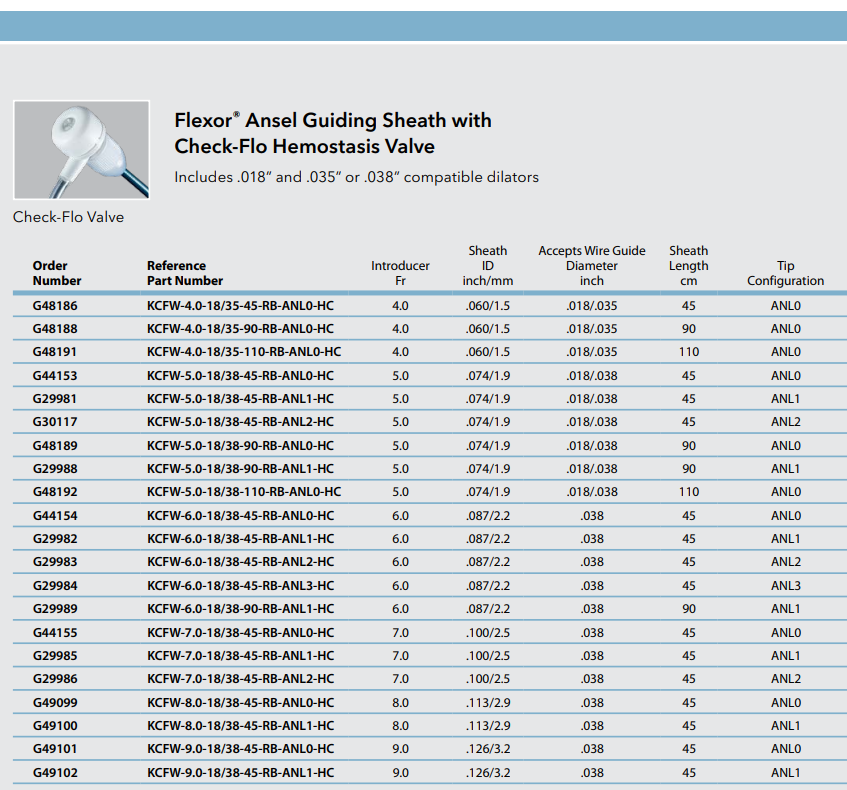This screenshot has height=790, width=847.
Task: Select order number G44153
Action: pos(55,376)
